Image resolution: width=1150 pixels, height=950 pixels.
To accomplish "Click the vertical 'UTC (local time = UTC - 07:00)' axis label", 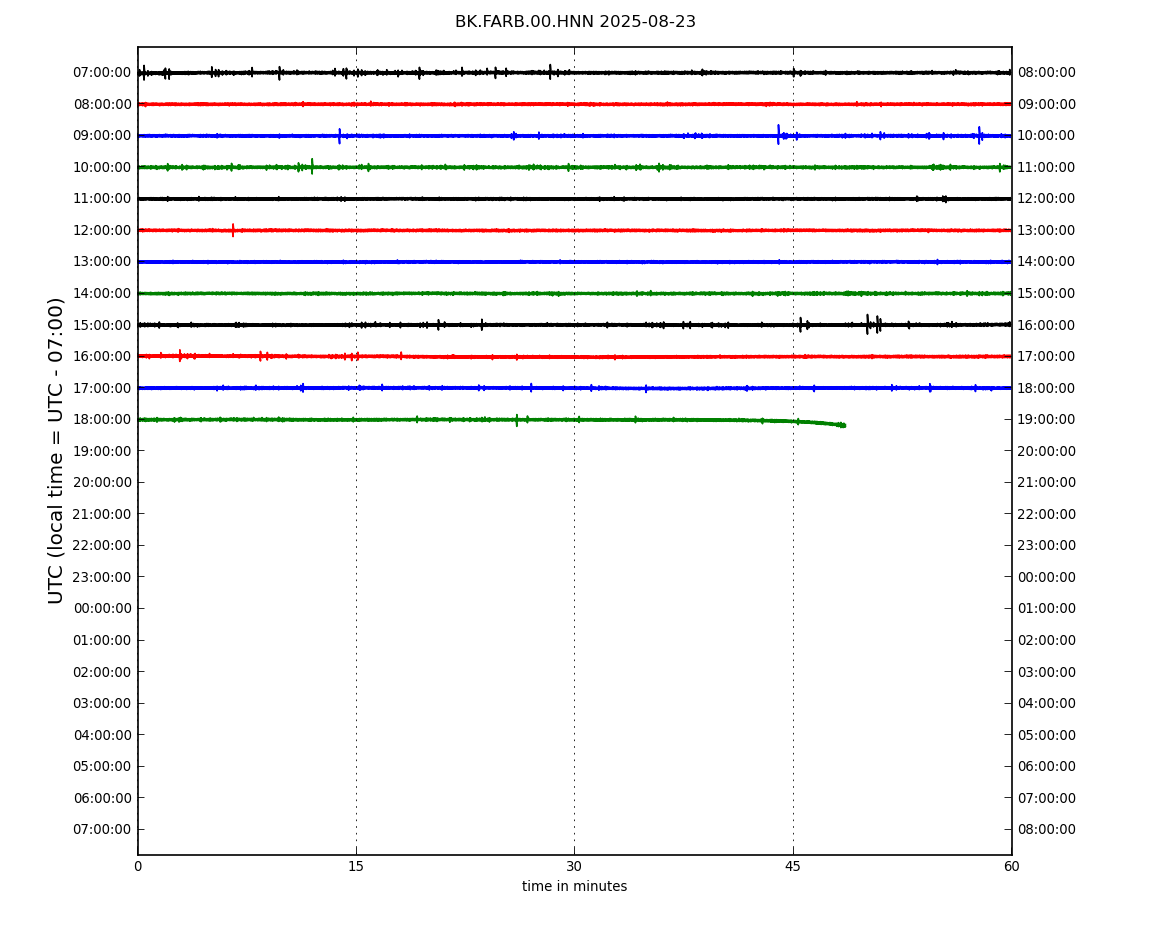I will click(x=56, y=450).
